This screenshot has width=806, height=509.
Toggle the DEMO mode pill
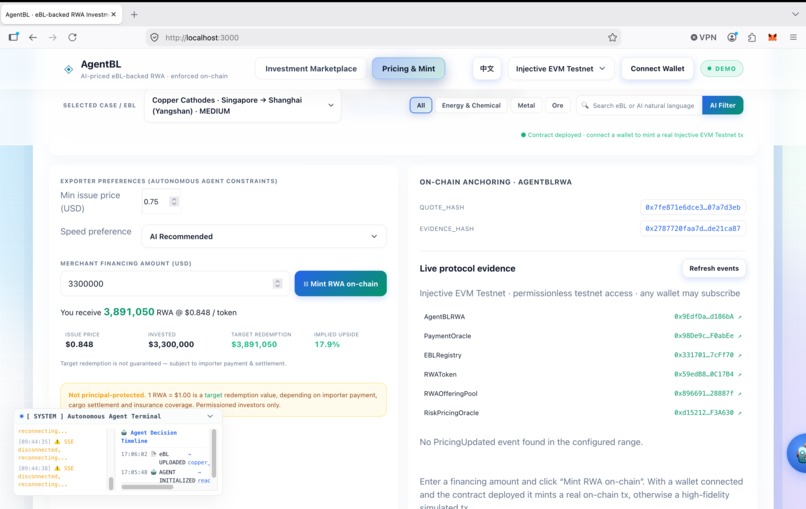point(722,69)
